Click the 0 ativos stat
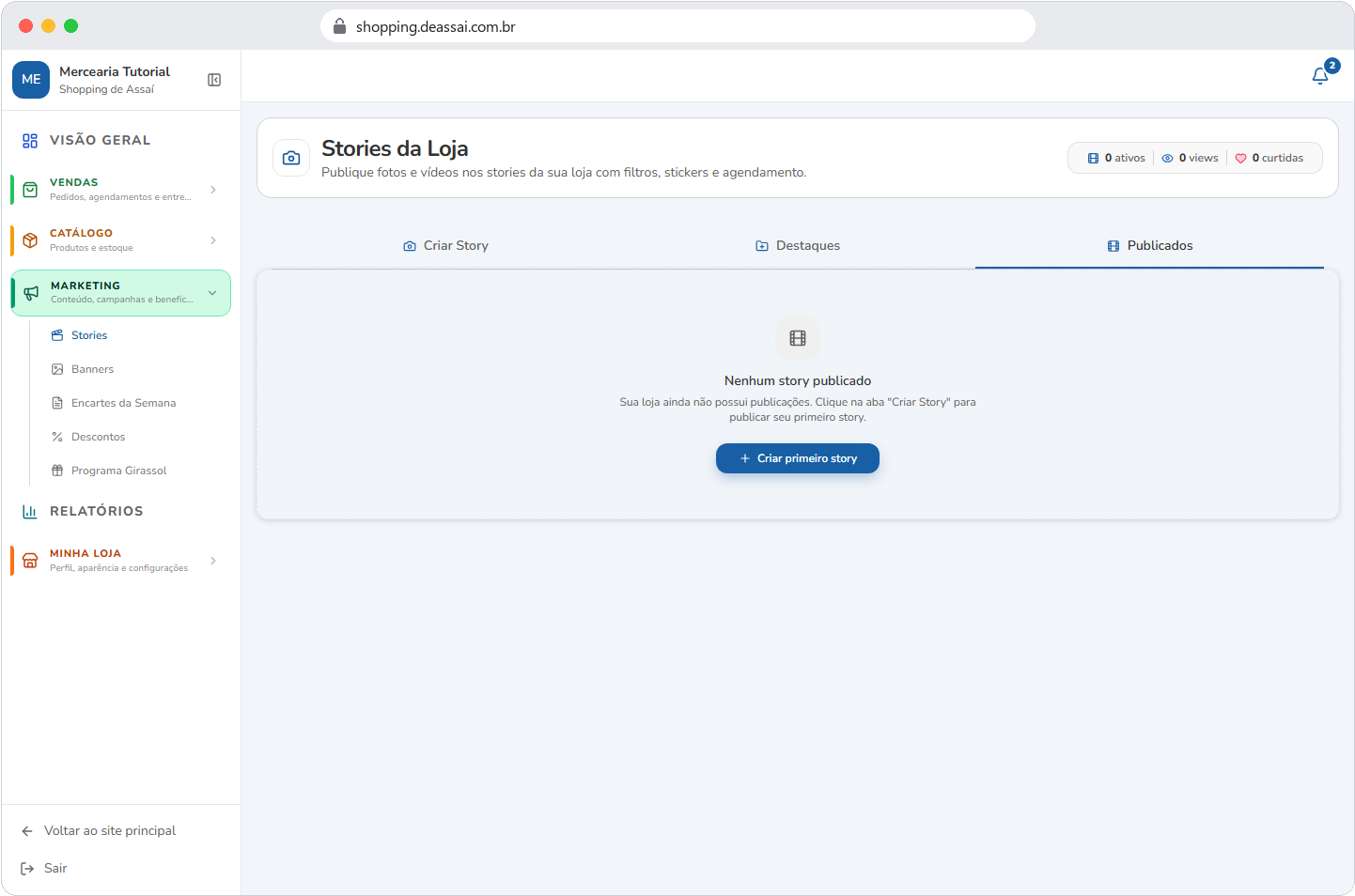Screen dimensions: 1355x896 point(1116,159)
